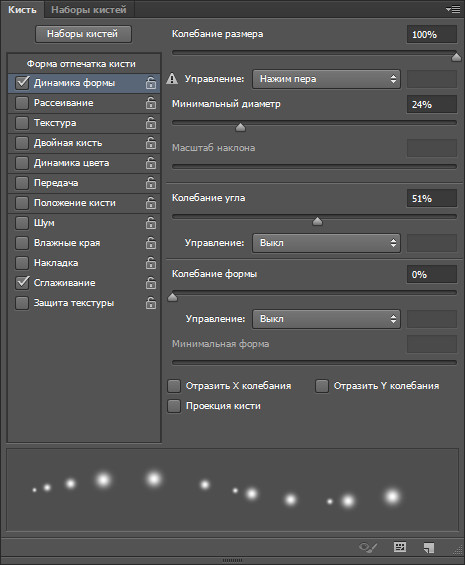Click the warning triangle near Управление

tap(172, 79)
